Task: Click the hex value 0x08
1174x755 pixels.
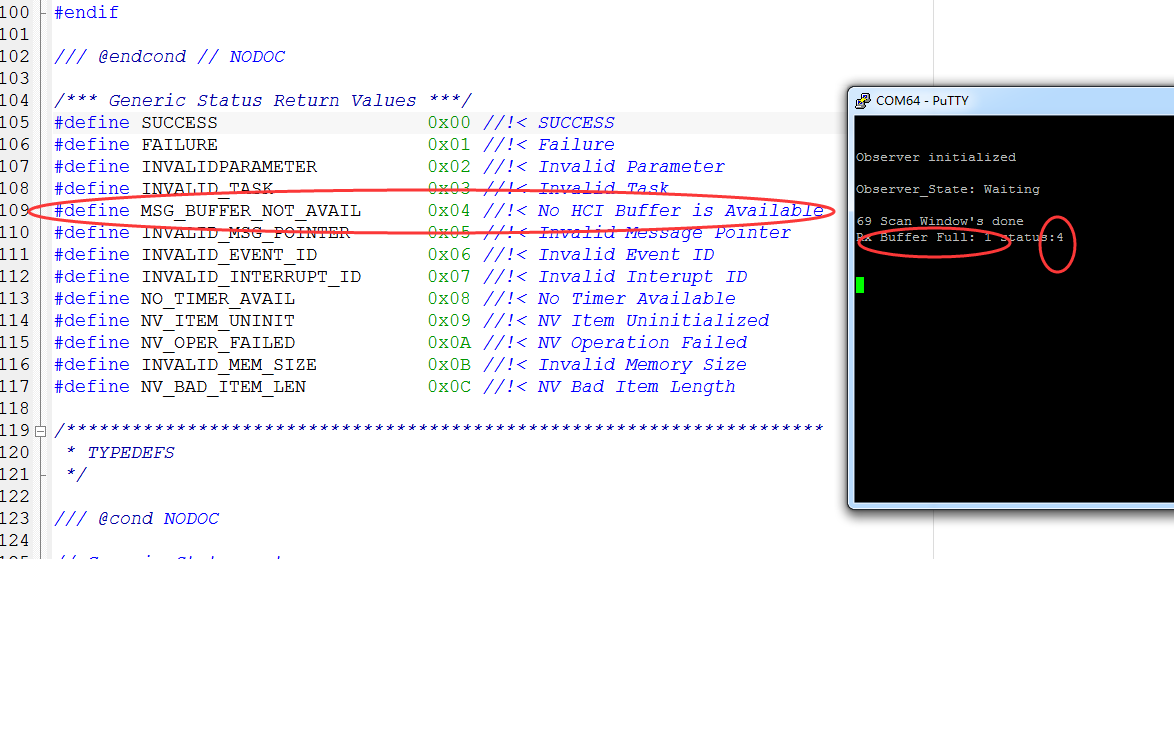Action: point(449,299)
